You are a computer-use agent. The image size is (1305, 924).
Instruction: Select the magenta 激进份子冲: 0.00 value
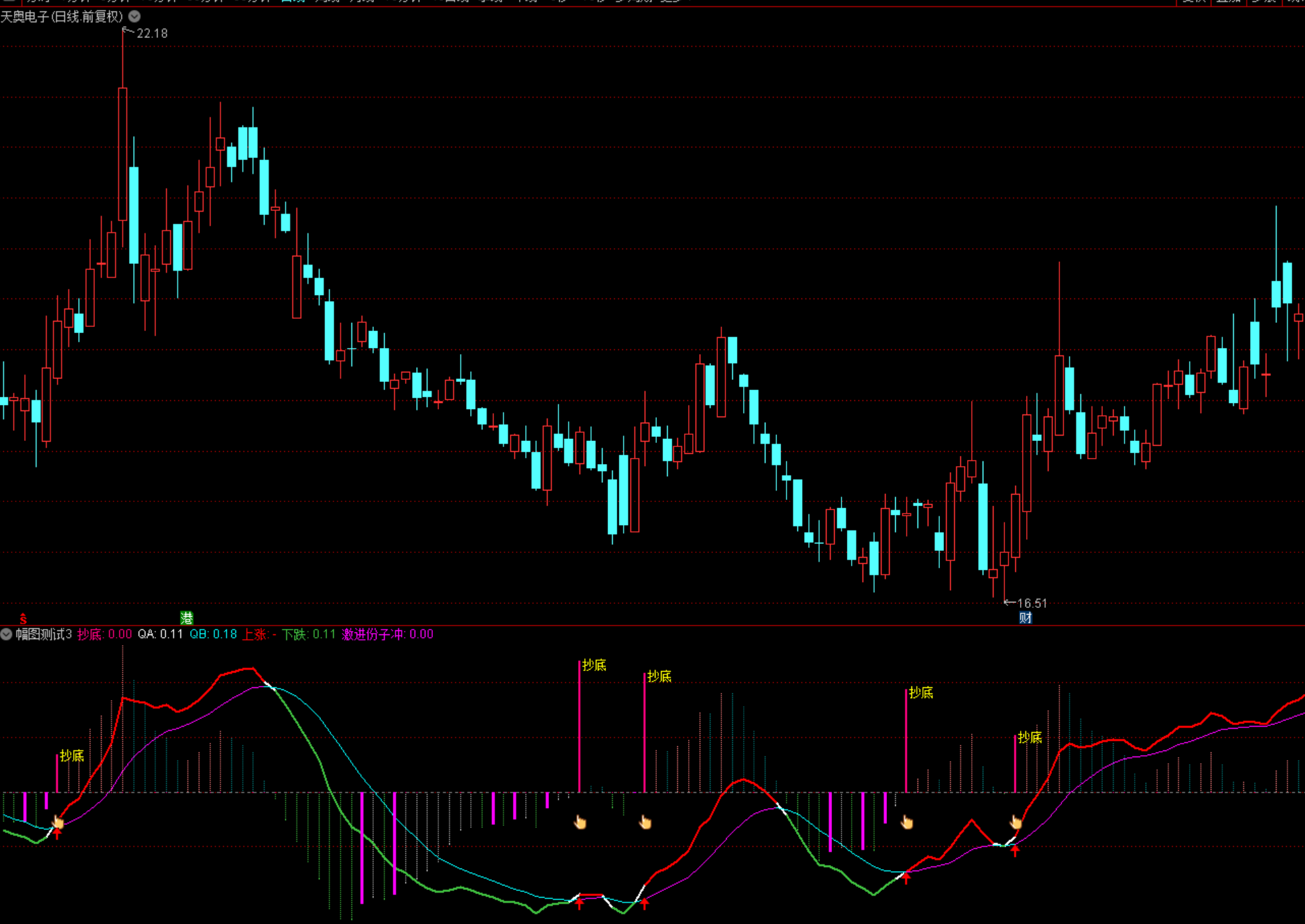point(387,634)
